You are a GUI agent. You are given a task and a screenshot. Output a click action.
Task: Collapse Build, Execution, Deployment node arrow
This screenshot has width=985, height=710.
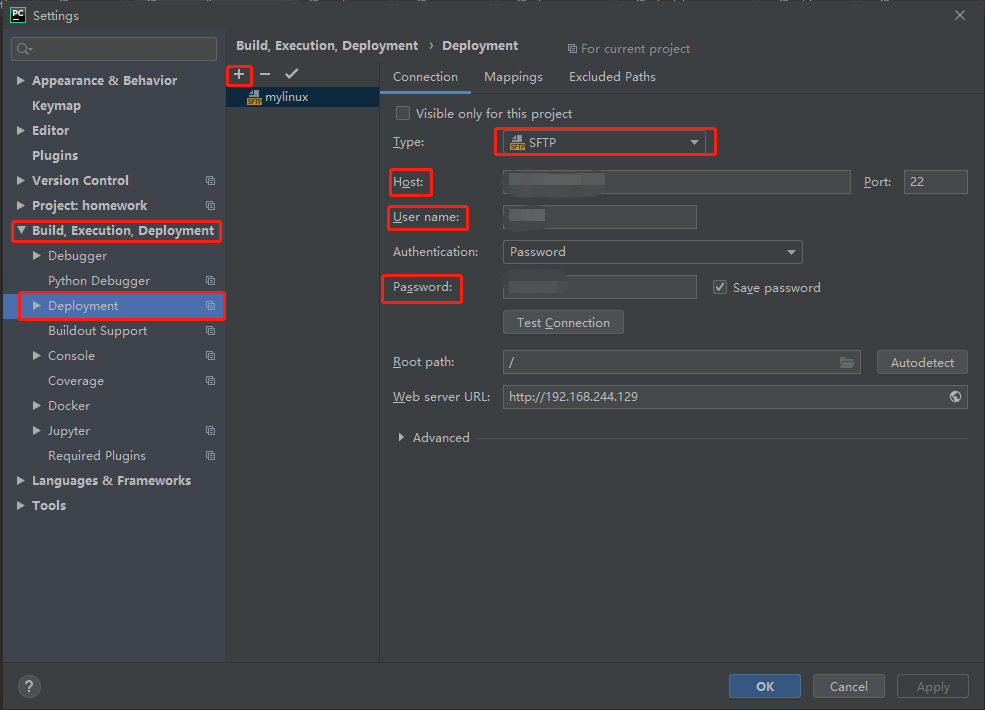(21, 231)
